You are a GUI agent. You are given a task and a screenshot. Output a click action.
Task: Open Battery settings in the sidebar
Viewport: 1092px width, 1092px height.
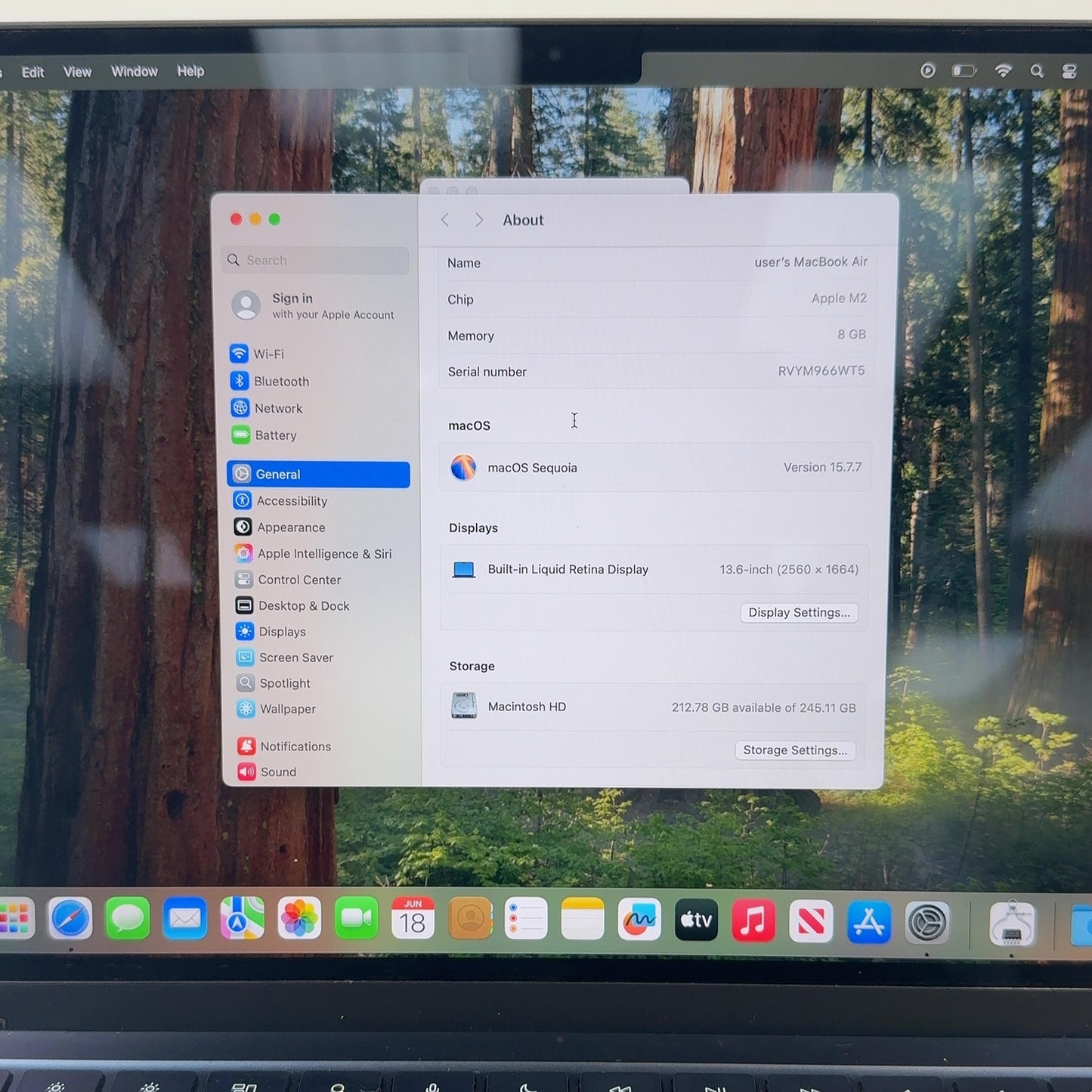coord(264,435)
